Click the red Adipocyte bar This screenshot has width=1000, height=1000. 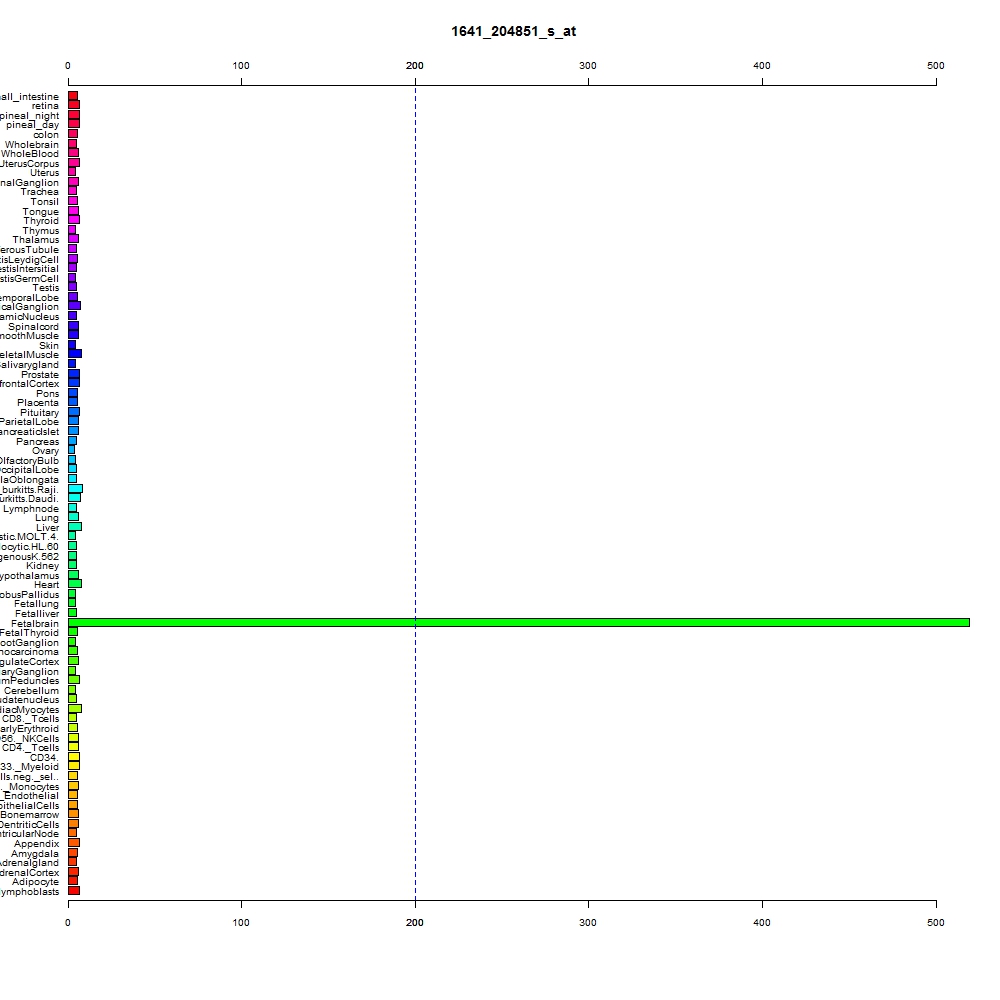73,881
